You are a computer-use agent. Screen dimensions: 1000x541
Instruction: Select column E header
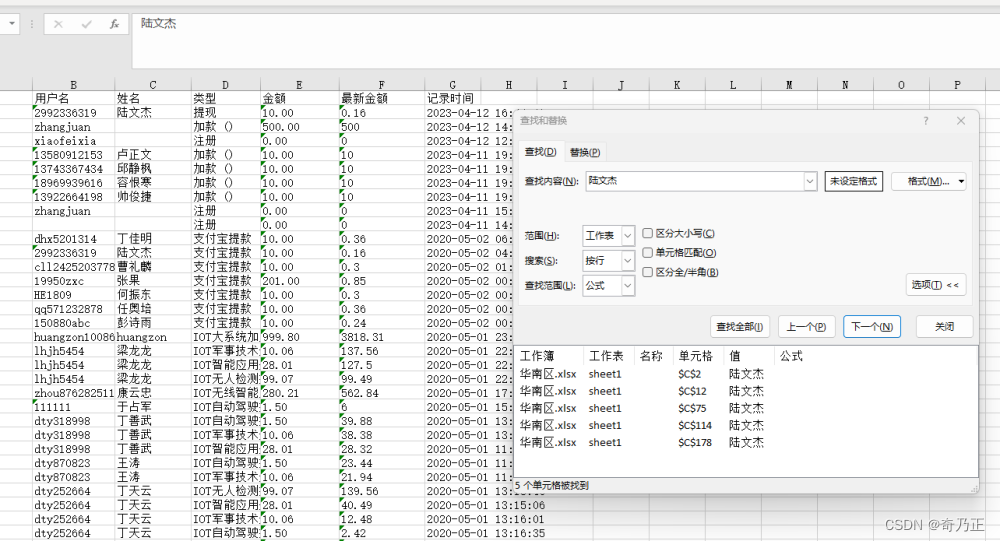tap(299, 85)
